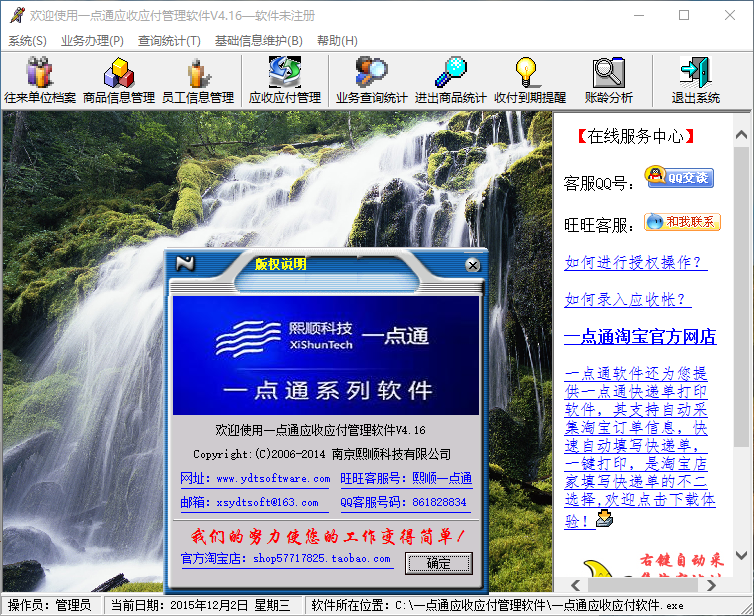This screenshot has width=754, height=616.
Task: Click the QQ交谈 customer service button
Action: tap(679, 178)
